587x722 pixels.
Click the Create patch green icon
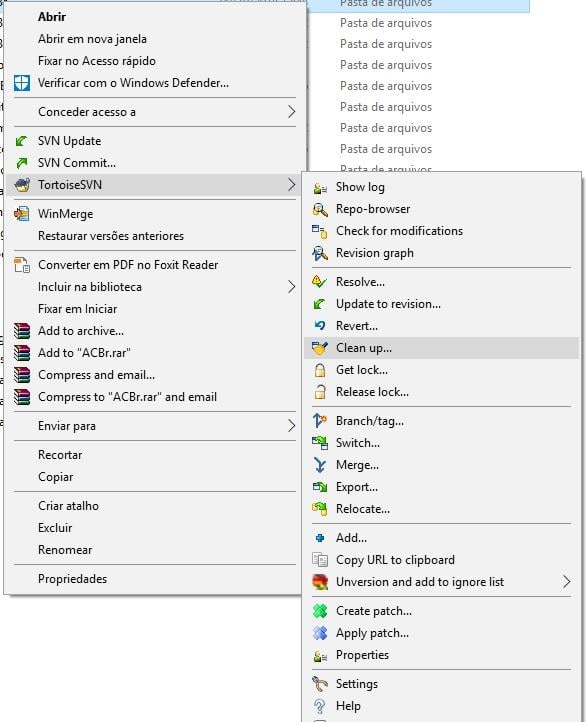click(320, 611)
